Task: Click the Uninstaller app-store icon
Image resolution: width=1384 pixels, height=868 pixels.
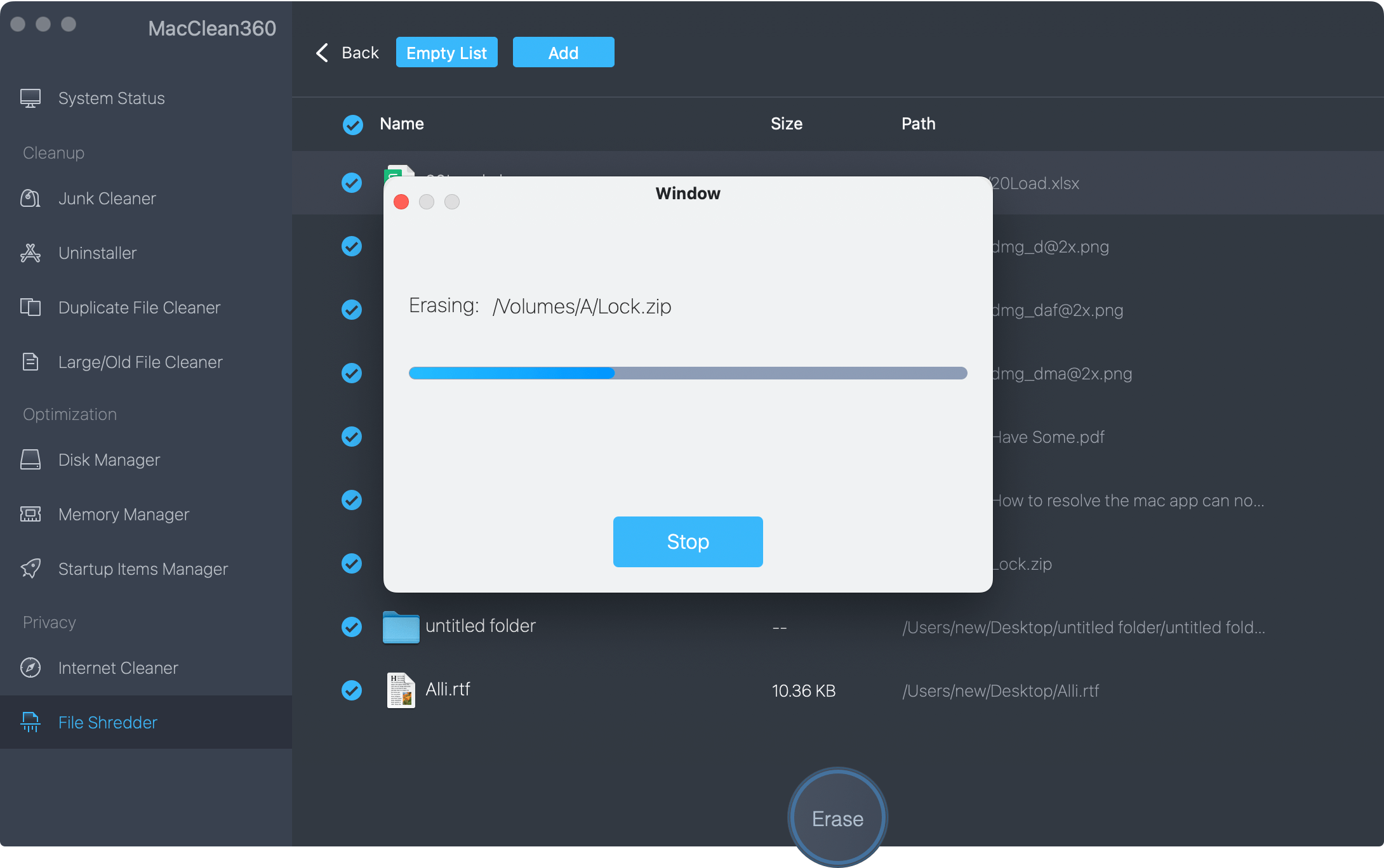Action: pos(30,253)
